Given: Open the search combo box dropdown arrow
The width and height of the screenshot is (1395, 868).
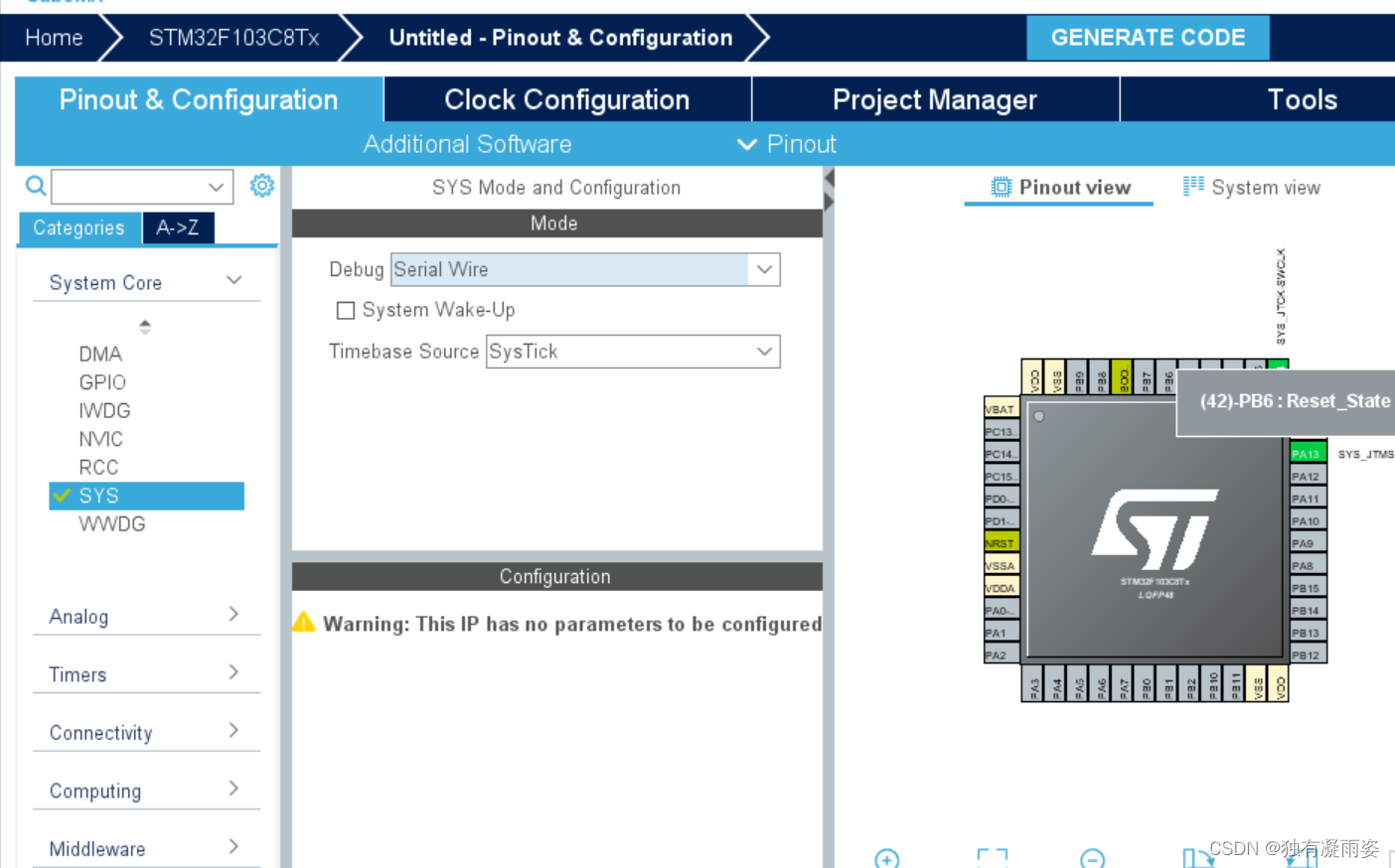Looking at the screenshot, I should 216,187.
